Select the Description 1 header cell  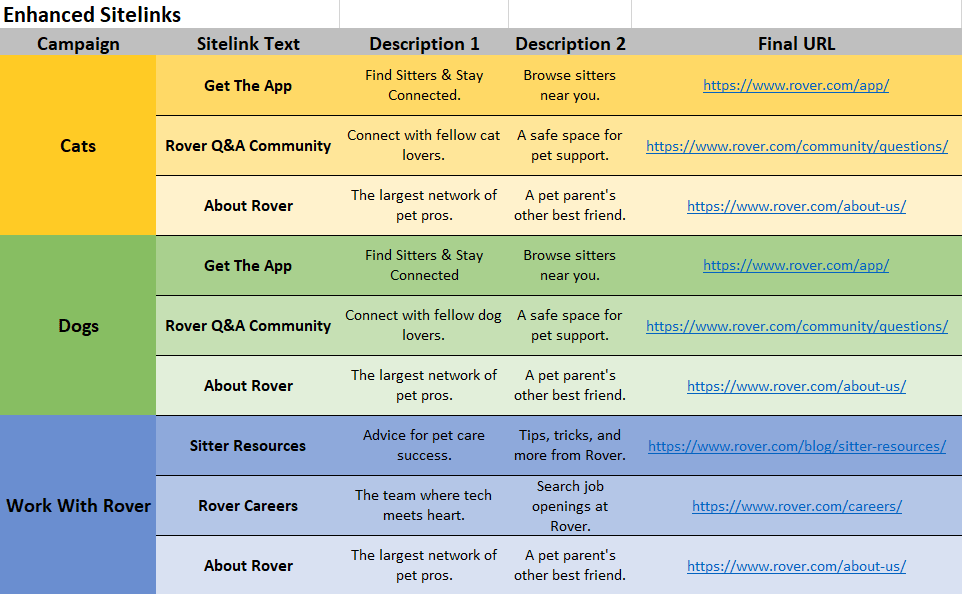click(424, 44)
